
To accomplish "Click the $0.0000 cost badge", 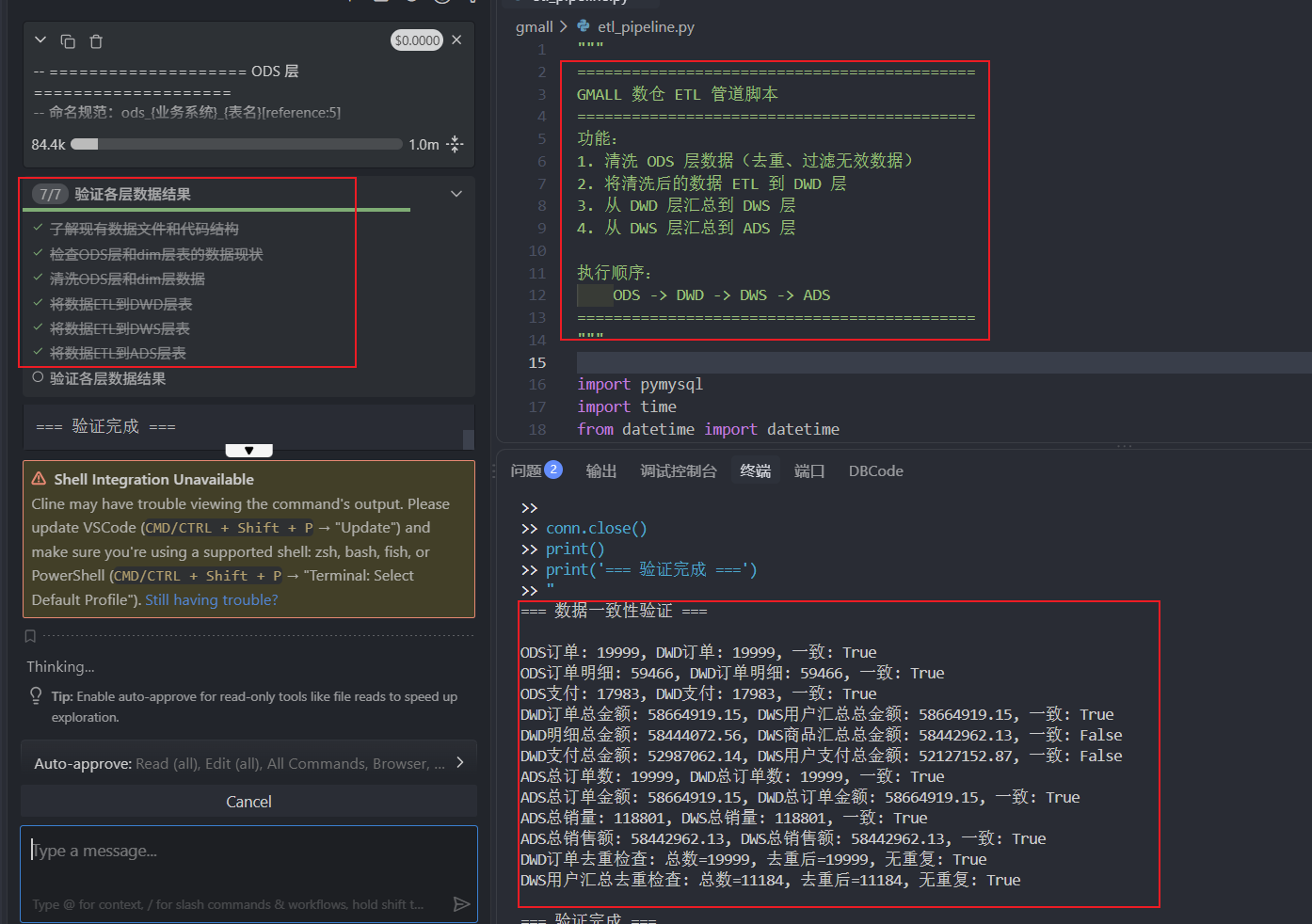I will pos(417,40).
